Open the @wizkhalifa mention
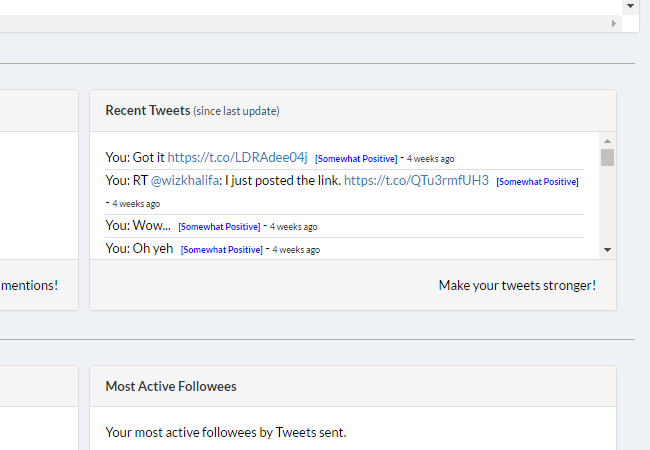This screenshot has width=650, height=450. point(185,180)
